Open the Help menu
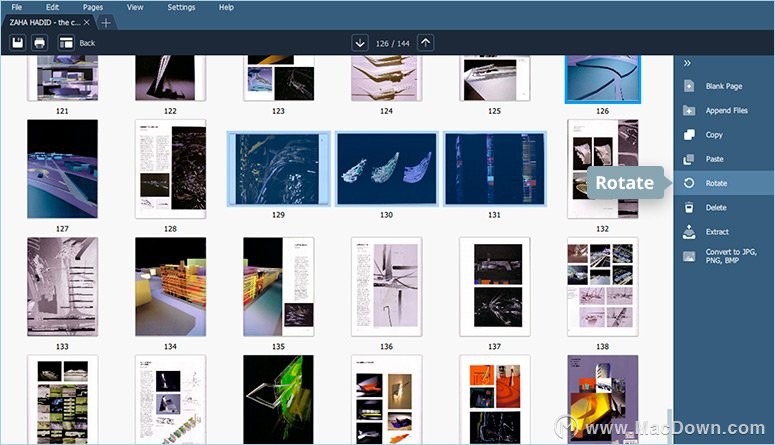The height and width of the screenshot is (445, 775). pos(226,7)
